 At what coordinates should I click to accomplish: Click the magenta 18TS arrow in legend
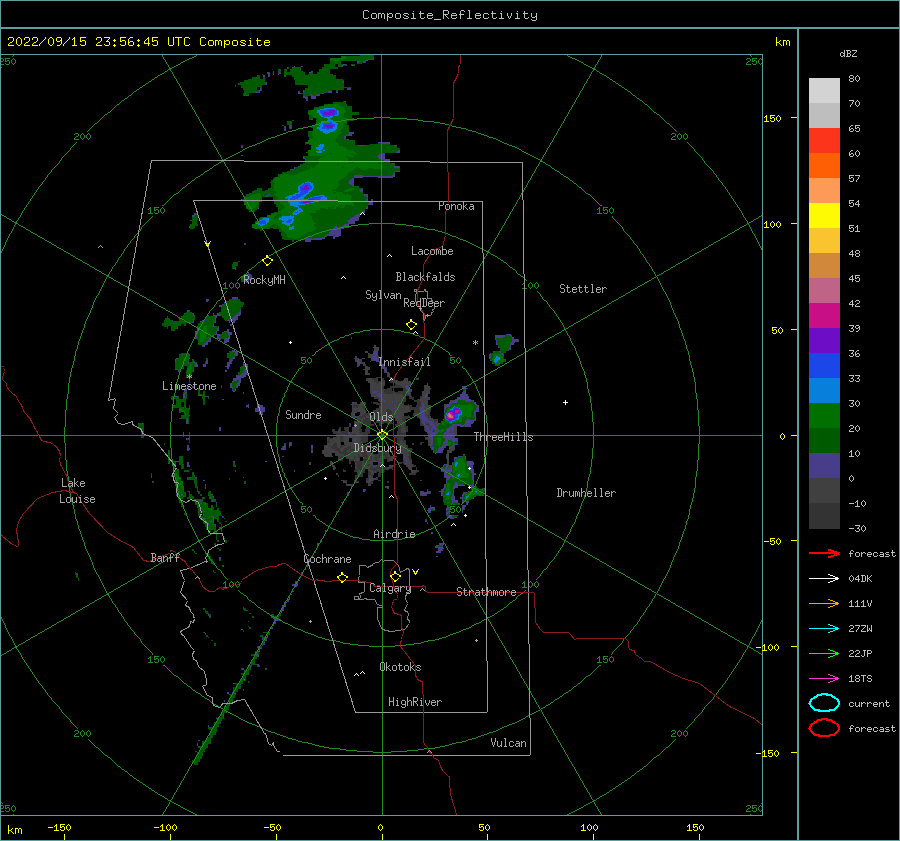824,679
